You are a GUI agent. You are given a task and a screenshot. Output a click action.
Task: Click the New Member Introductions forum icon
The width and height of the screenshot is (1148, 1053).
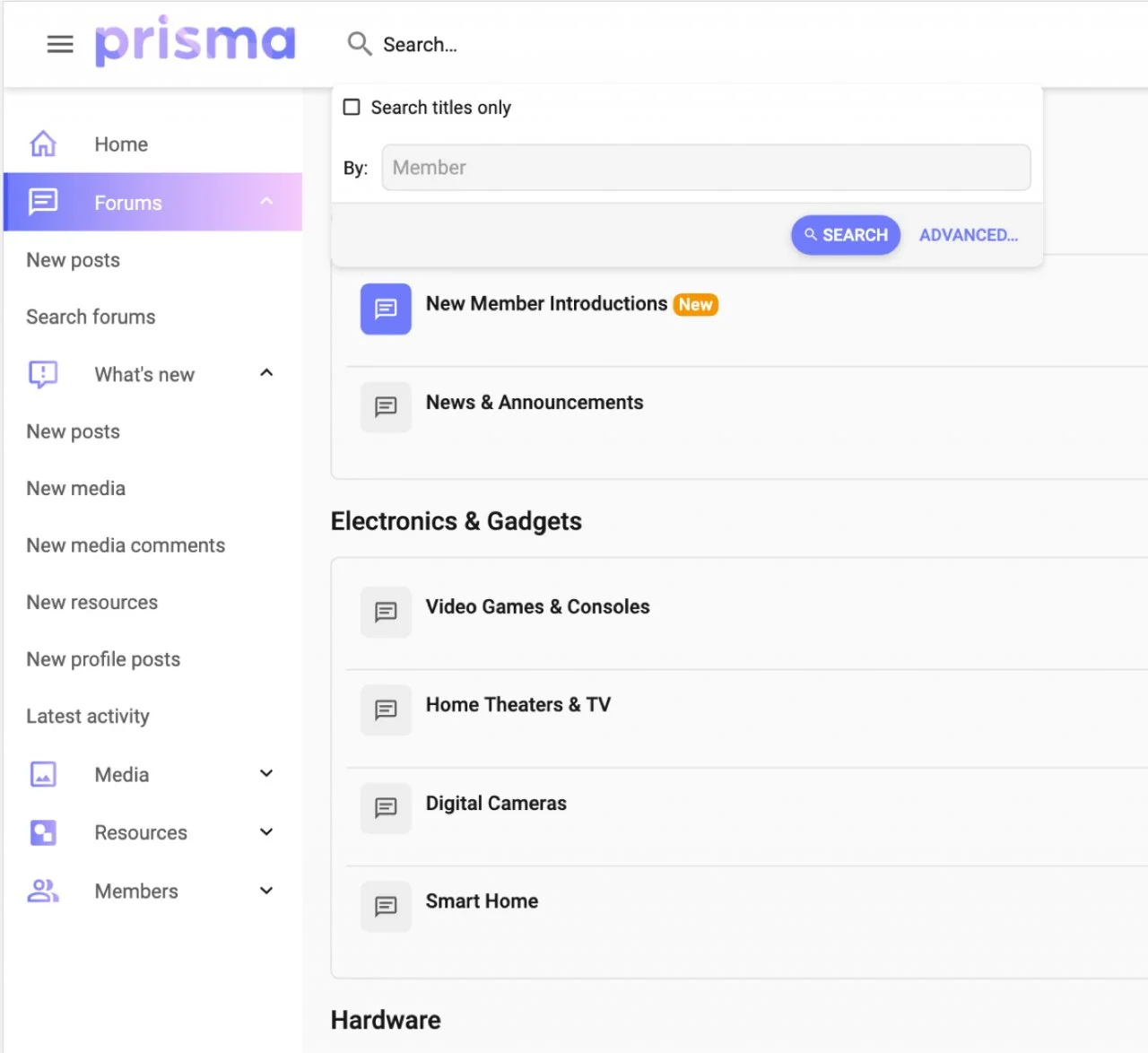pos(386,309)
